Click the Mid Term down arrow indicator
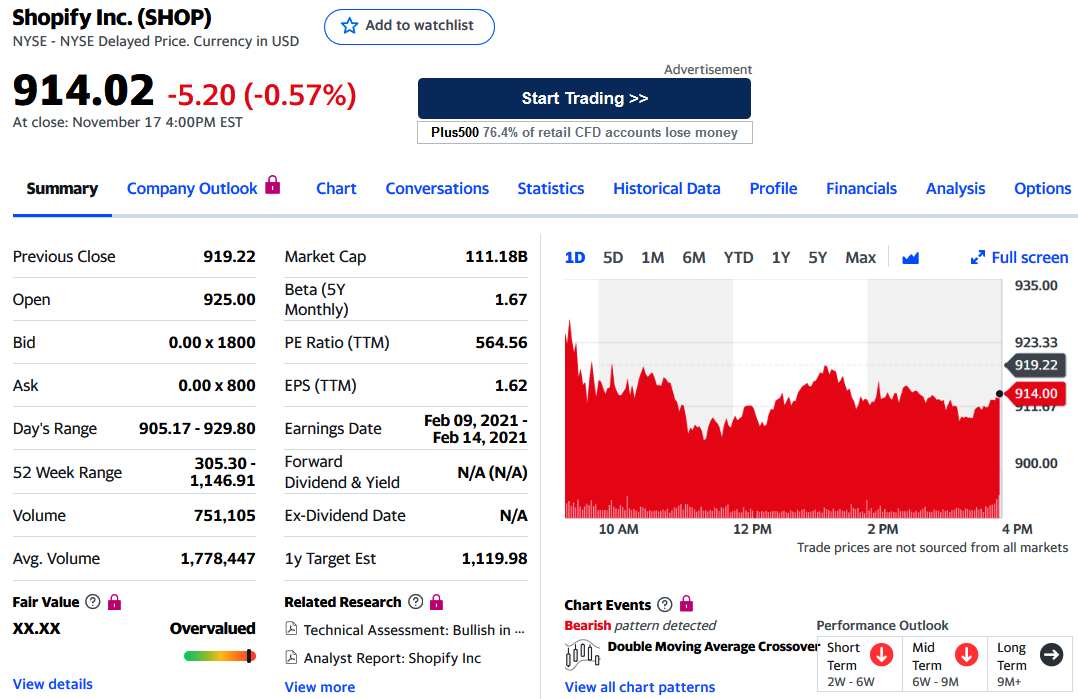This screenshot has height=699, width=1078. point(966,655)
